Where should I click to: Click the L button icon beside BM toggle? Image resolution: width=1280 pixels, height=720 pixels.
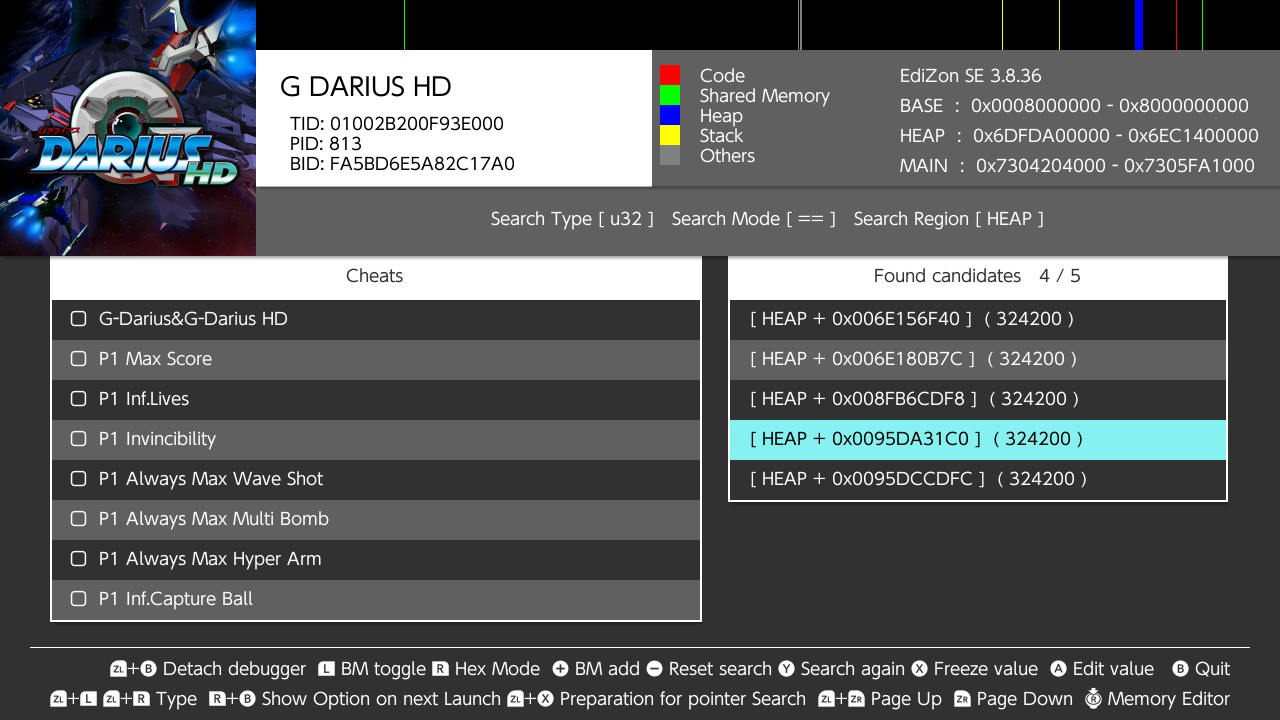pyautogui.click(x=326, y=669)
